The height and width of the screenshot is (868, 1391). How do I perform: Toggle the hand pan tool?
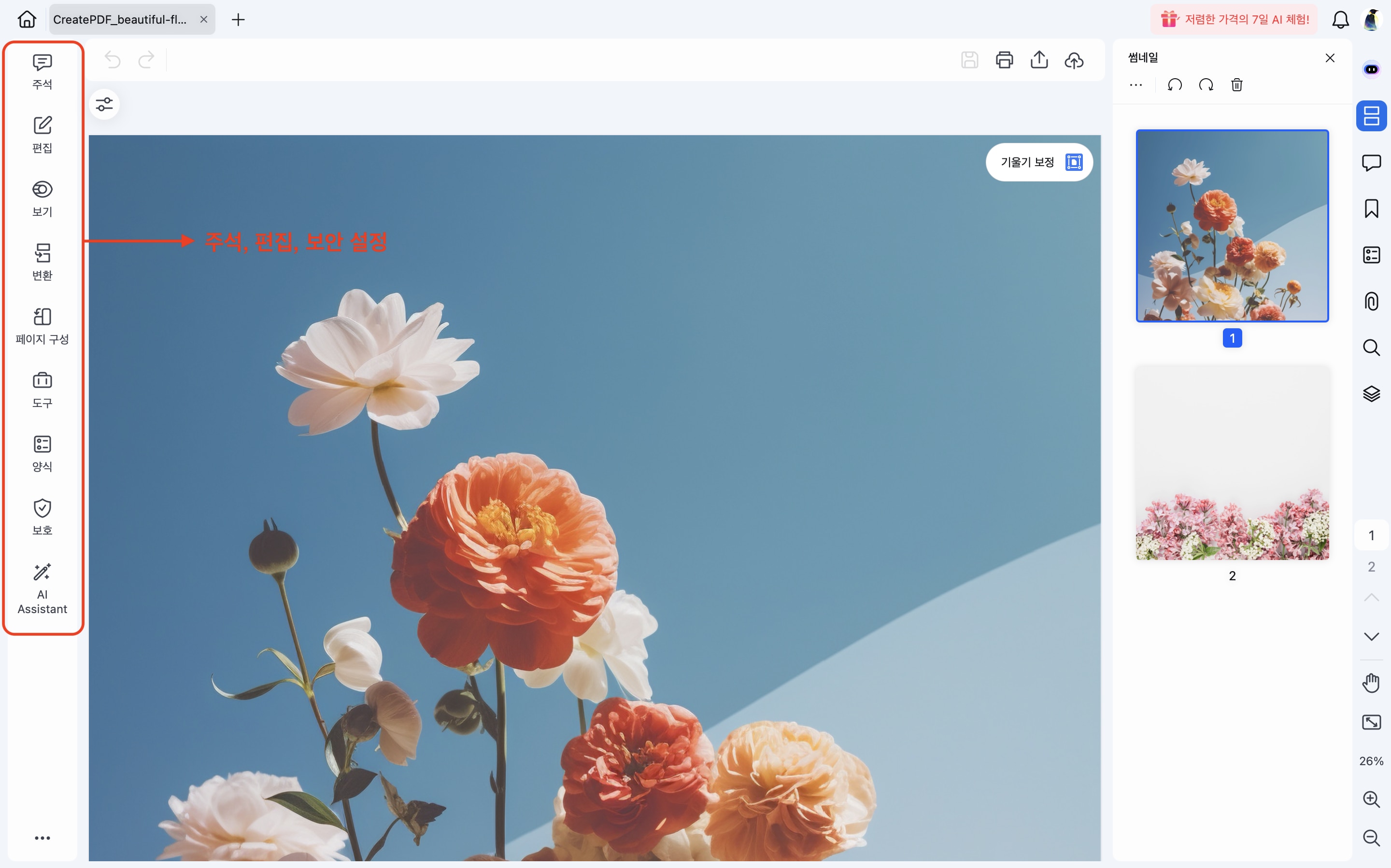tap(1371, 683)
